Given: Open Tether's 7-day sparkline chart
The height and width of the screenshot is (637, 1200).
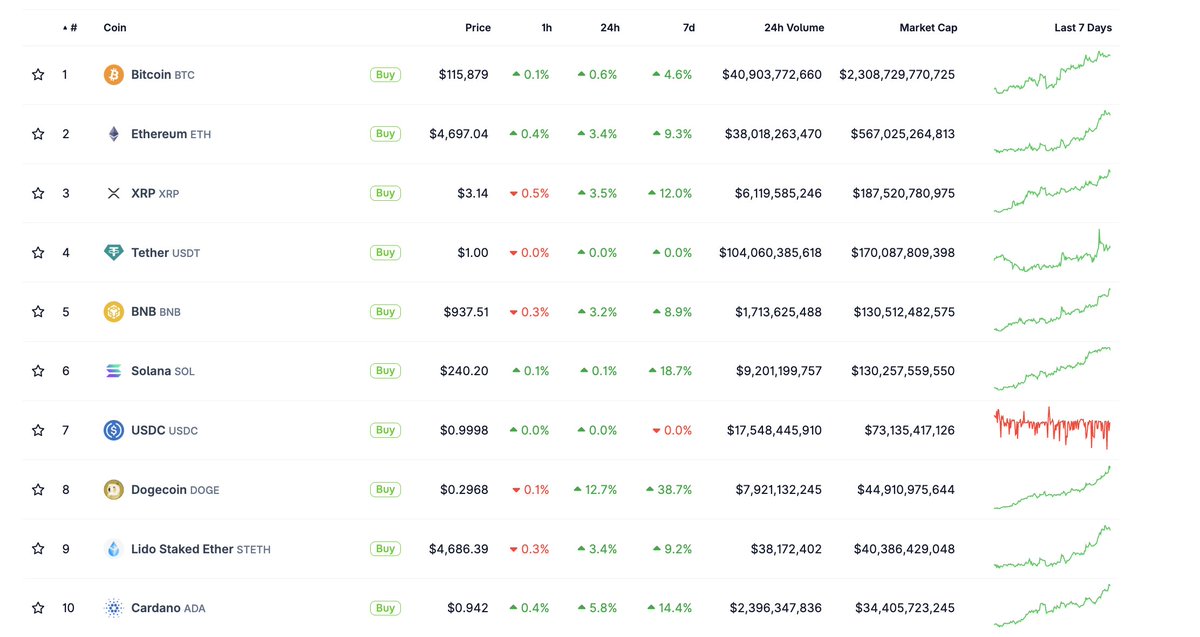Looking at the screenshot, I should 1052,251.
